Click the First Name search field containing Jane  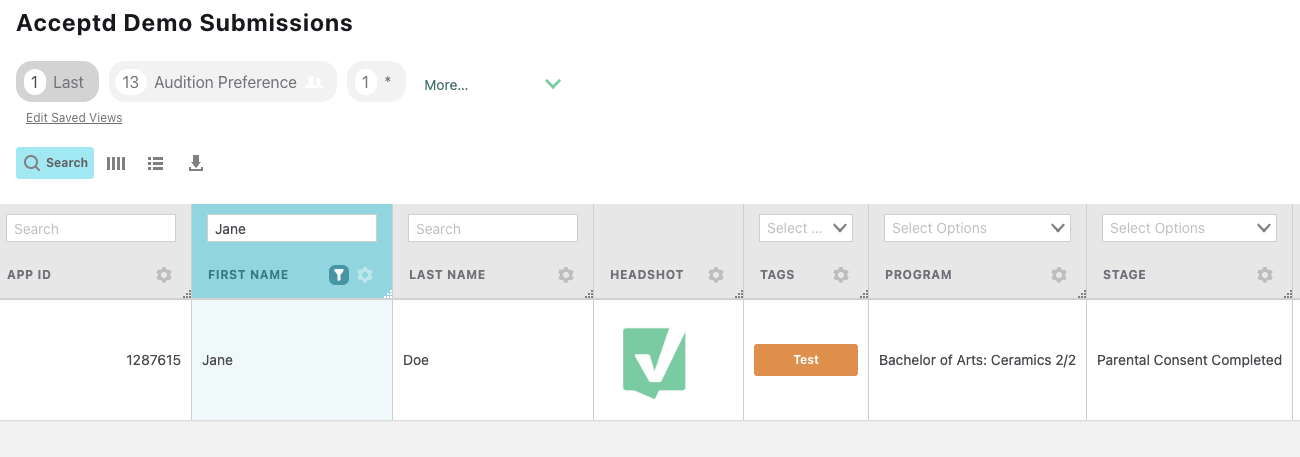pos(292,228)
